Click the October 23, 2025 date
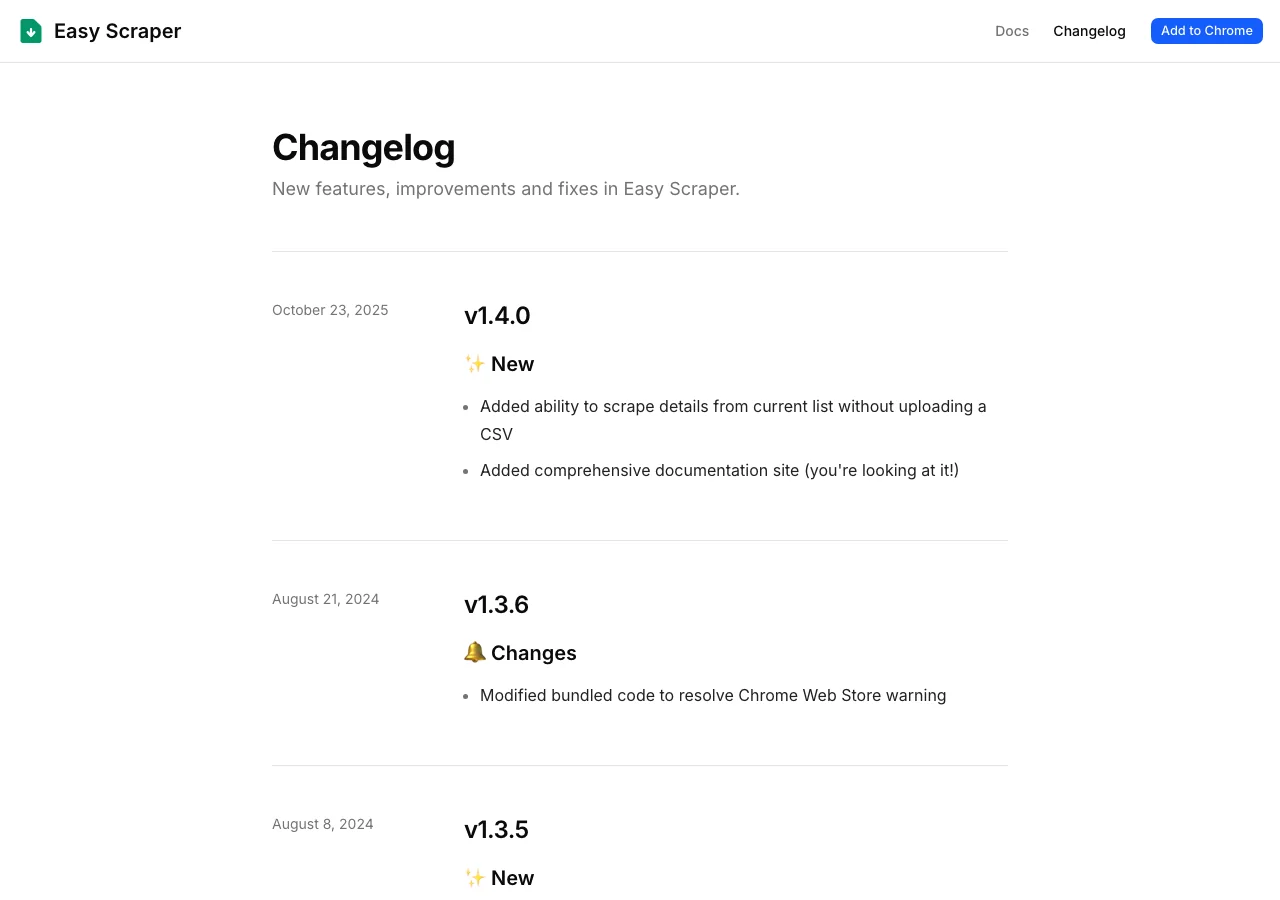Viewport: 1280px width, 900px height. pos(330,310)
